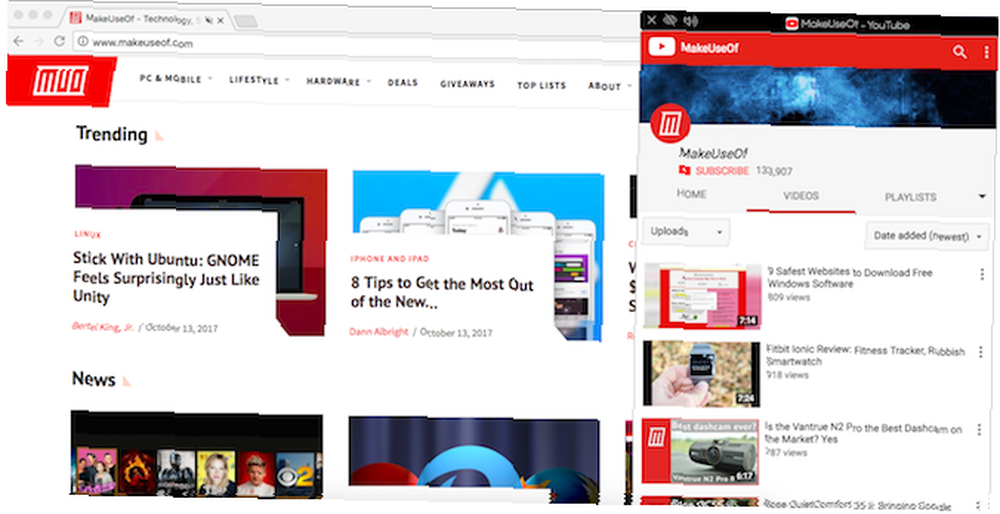Click the MUO logo on the website
Viewport: 1000px width, 514px height.
[x=61, y=81]
